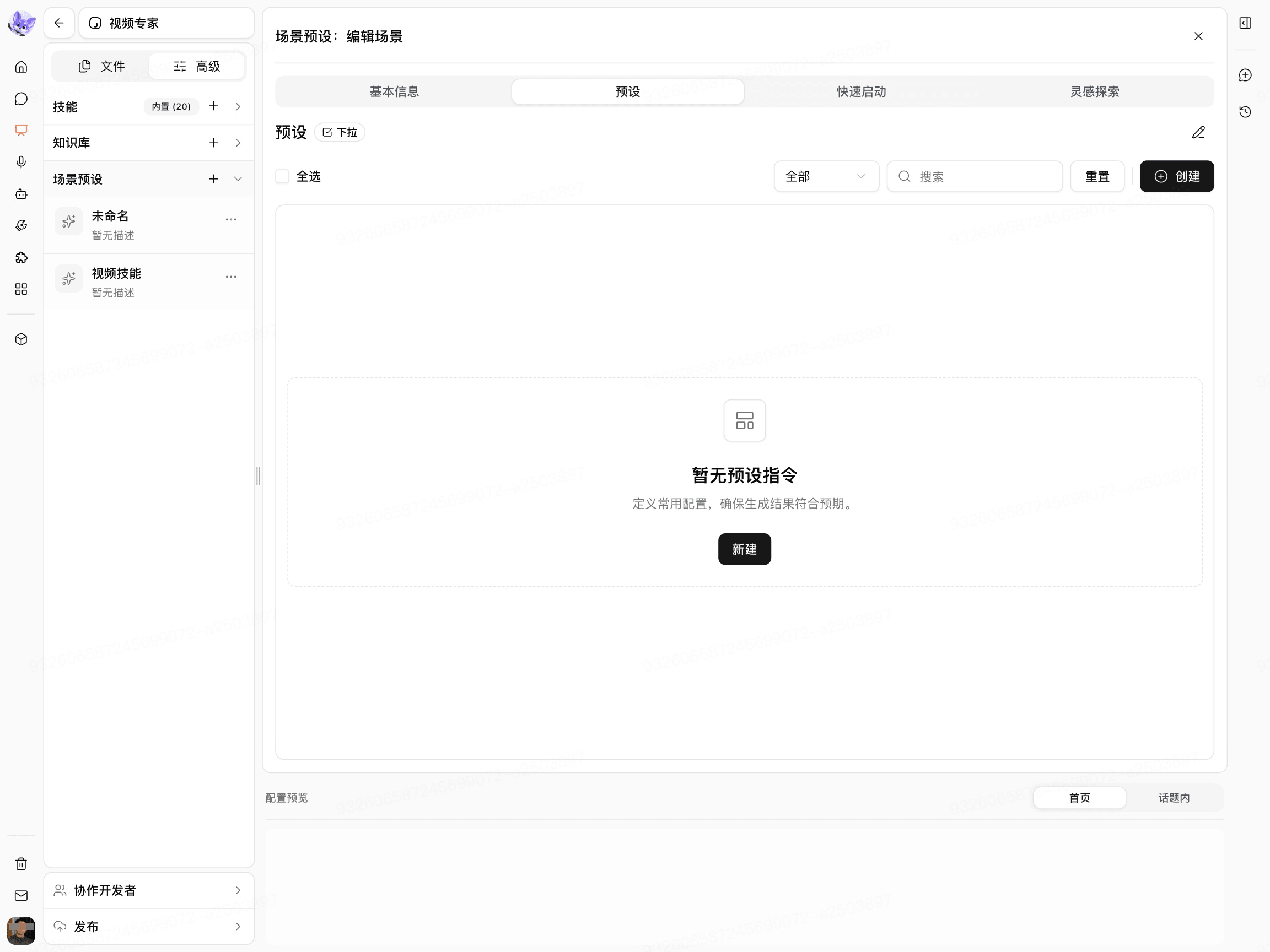Add a knowledge base with 知识库 plus
This screenshot has height=952, width=1270.
pos(213,143)
